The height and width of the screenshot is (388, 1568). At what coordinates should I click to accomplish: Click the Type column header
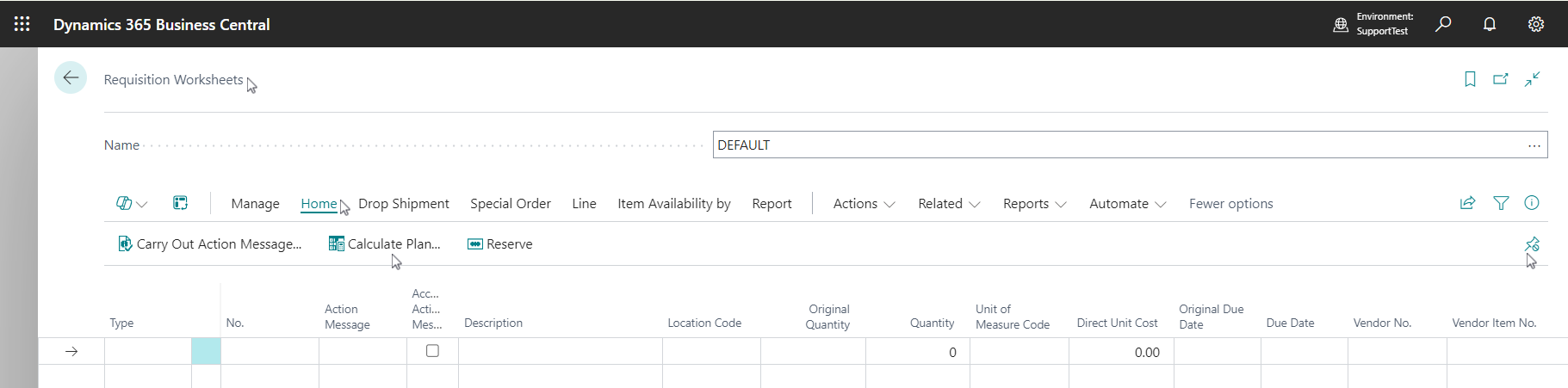click(x=121, y=323)
